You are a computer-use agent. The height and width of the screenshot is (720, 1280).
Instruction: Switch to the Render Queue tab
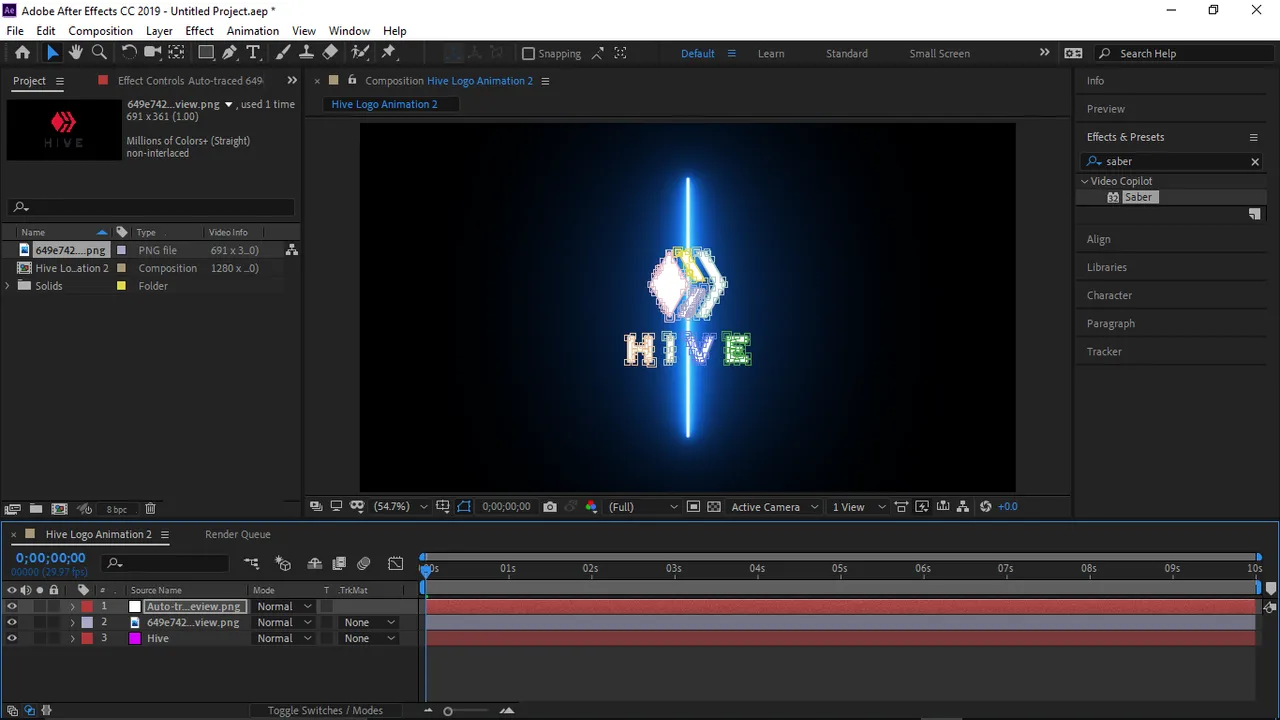click(x=237, y=534)
